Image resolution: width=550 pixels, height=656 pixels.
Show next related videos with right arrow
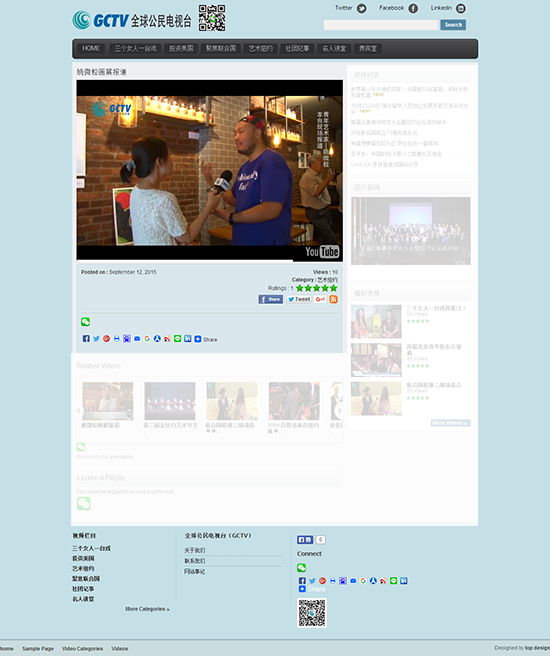coord(340,410)
